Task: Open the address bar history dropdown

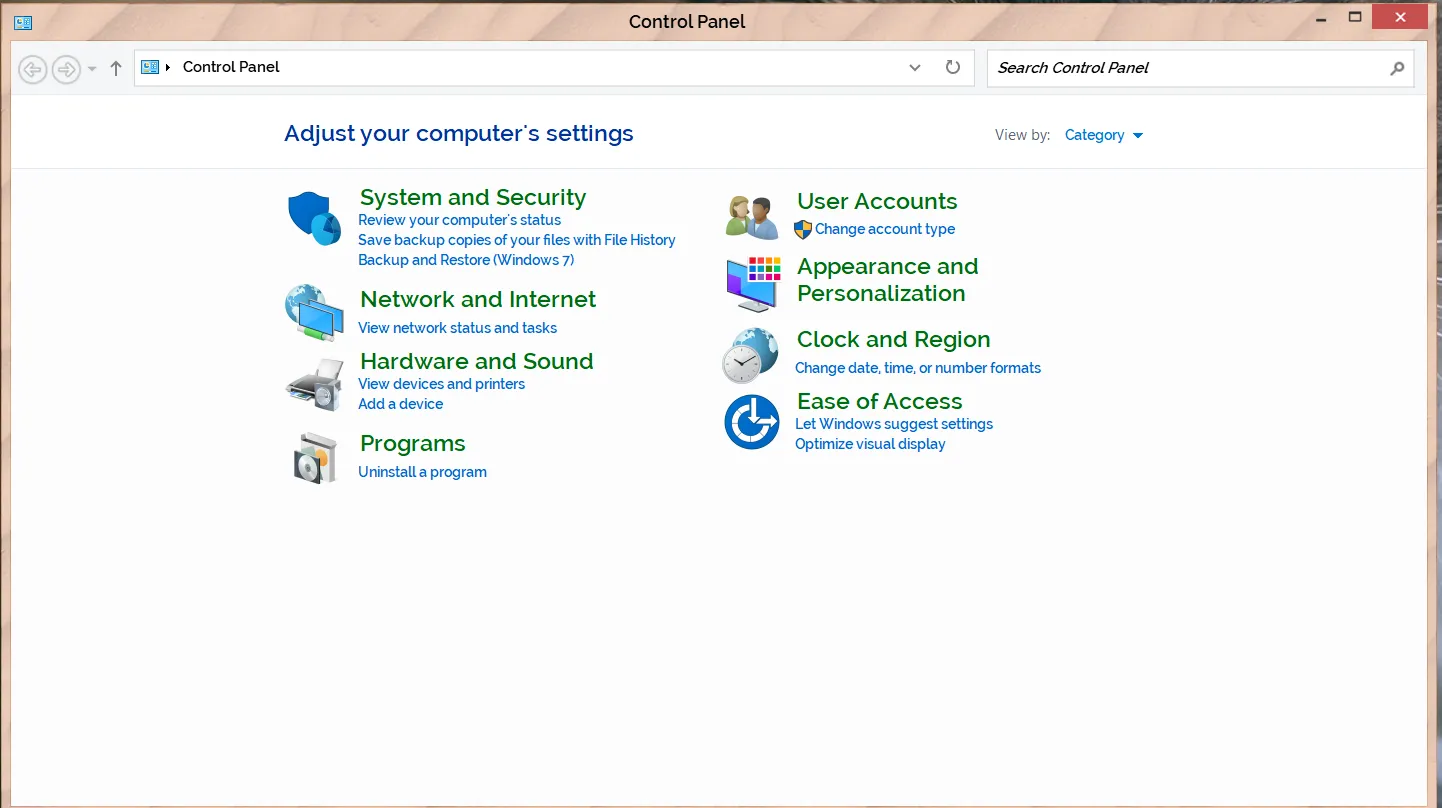Action: (914, 67)
